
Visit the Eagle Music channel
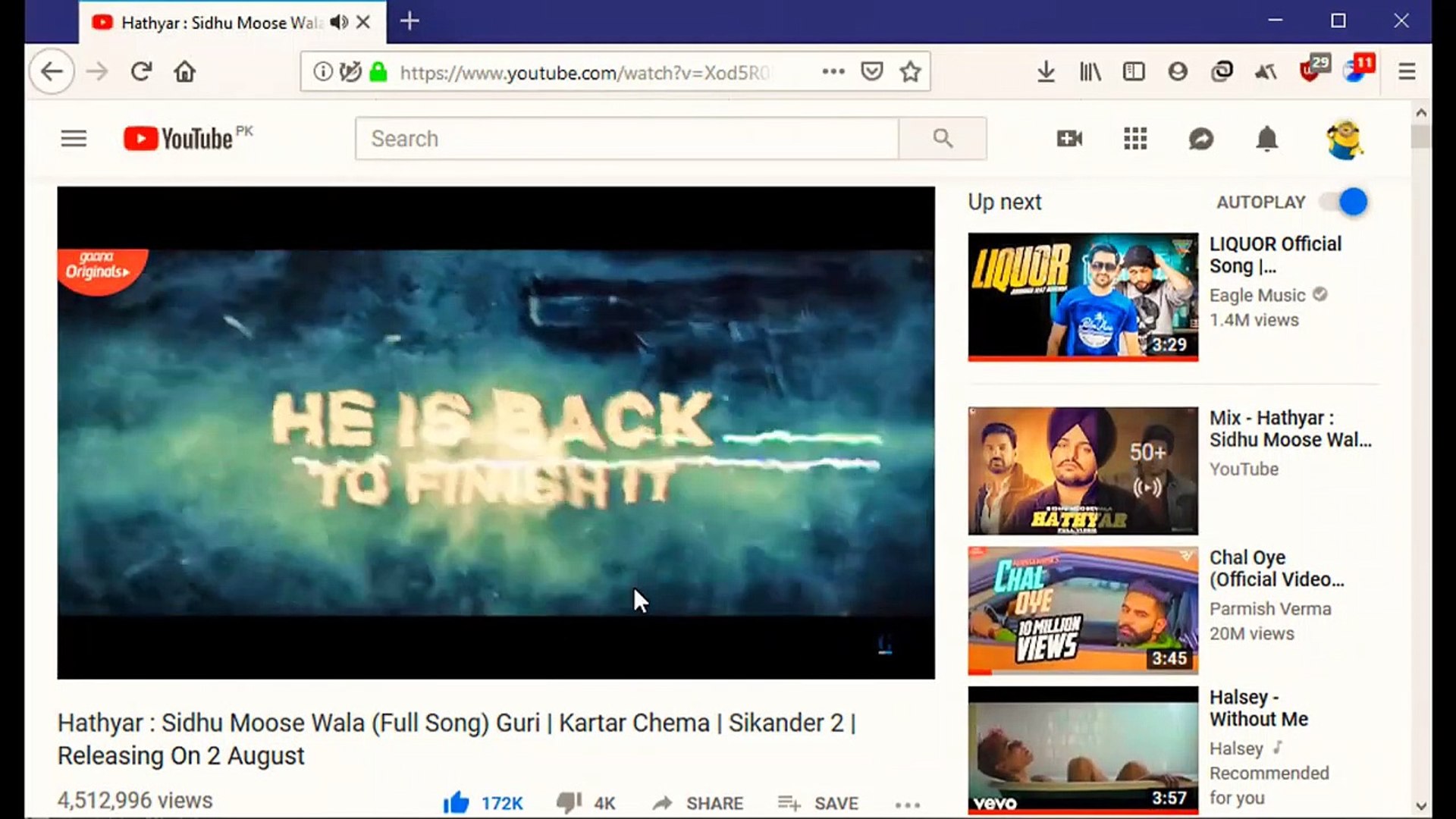(1257, 295)
